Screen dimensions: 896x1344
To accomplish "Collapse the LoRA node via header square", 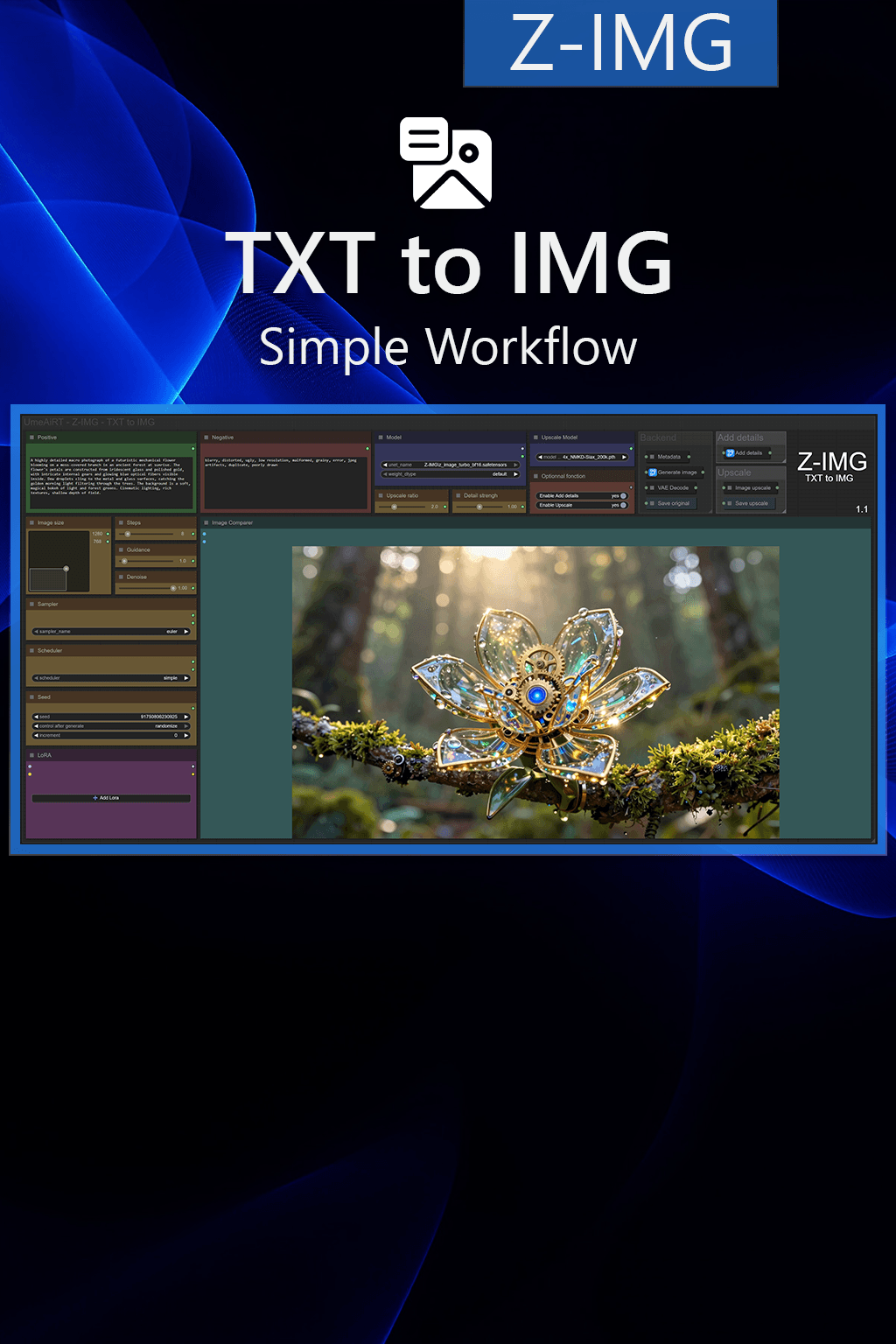I will 32,755.
